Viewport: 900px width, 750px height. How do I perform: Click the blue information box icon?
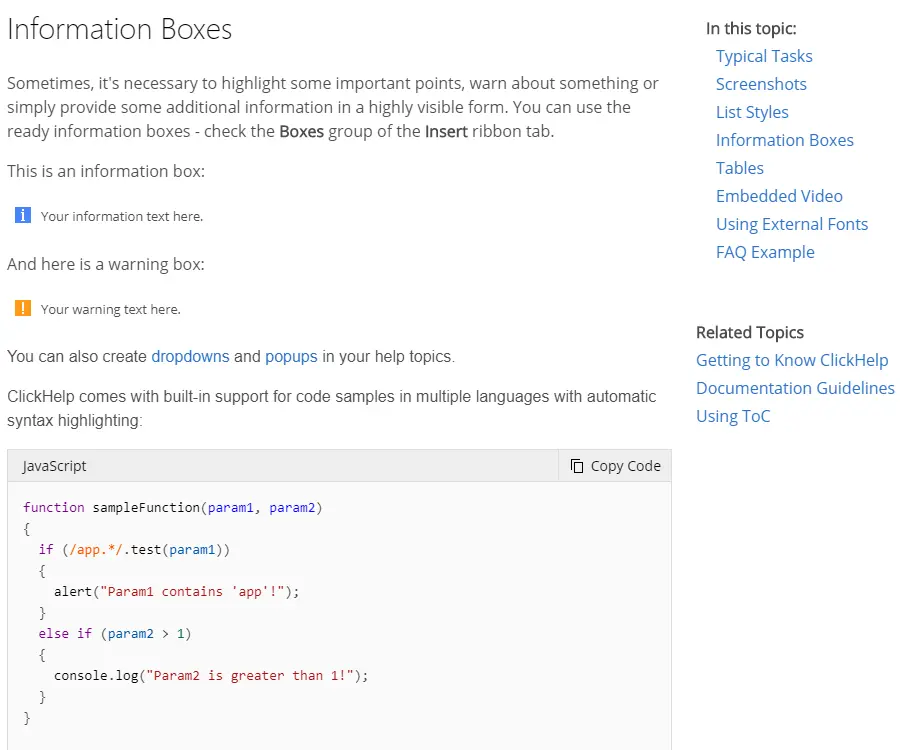point(24,215)
